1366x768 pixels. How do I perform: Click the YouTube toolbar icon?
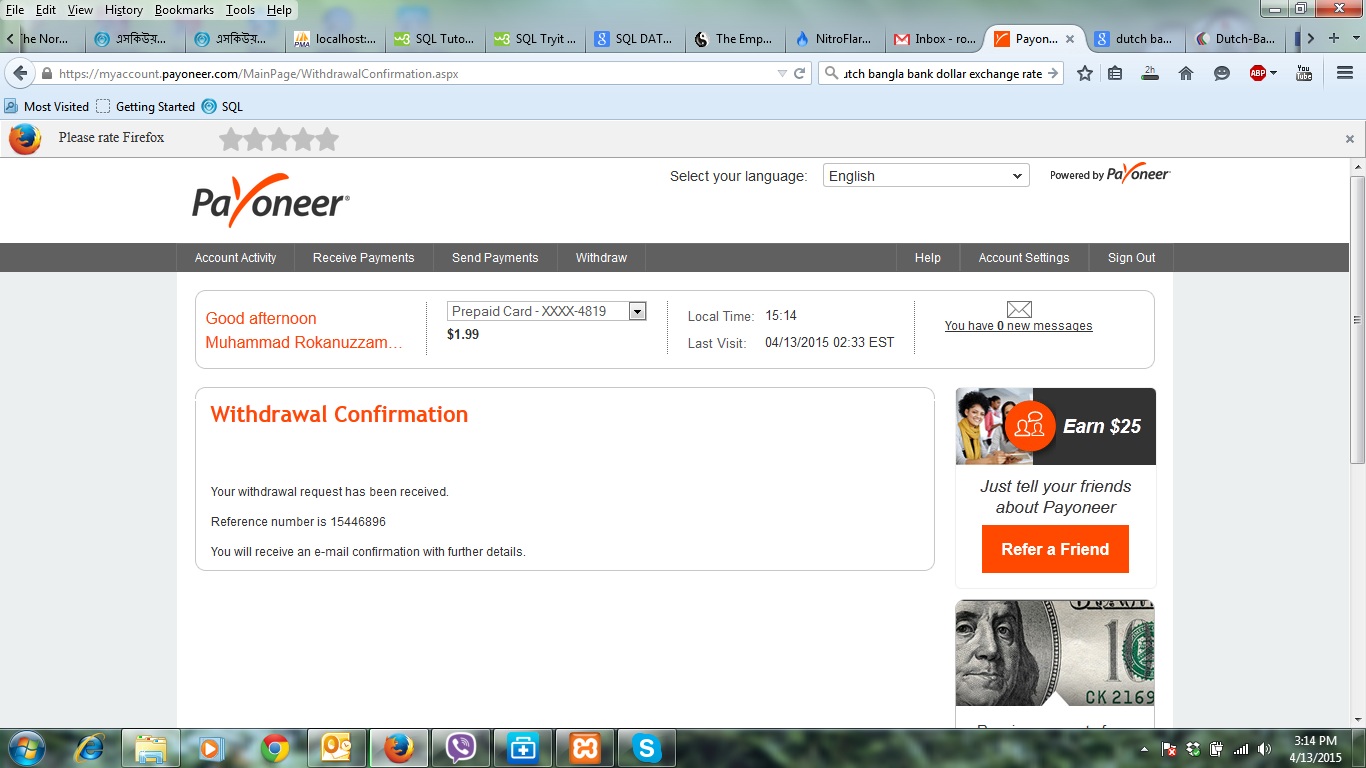click(1304, 73)
